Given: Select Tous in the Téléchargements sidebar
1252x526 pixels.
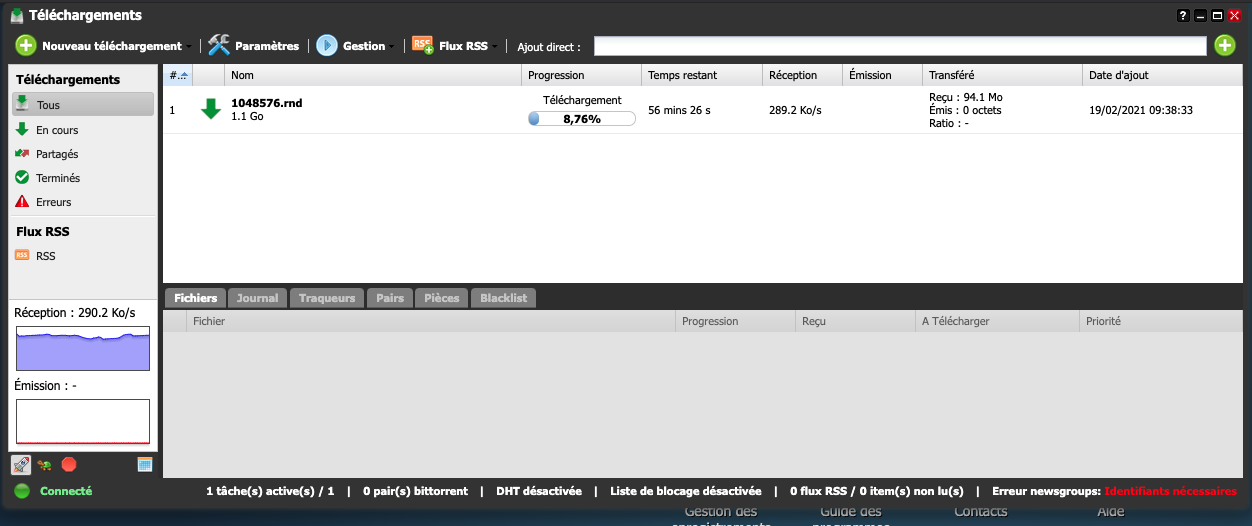Looking at the screenshot, I should [83, 104].
